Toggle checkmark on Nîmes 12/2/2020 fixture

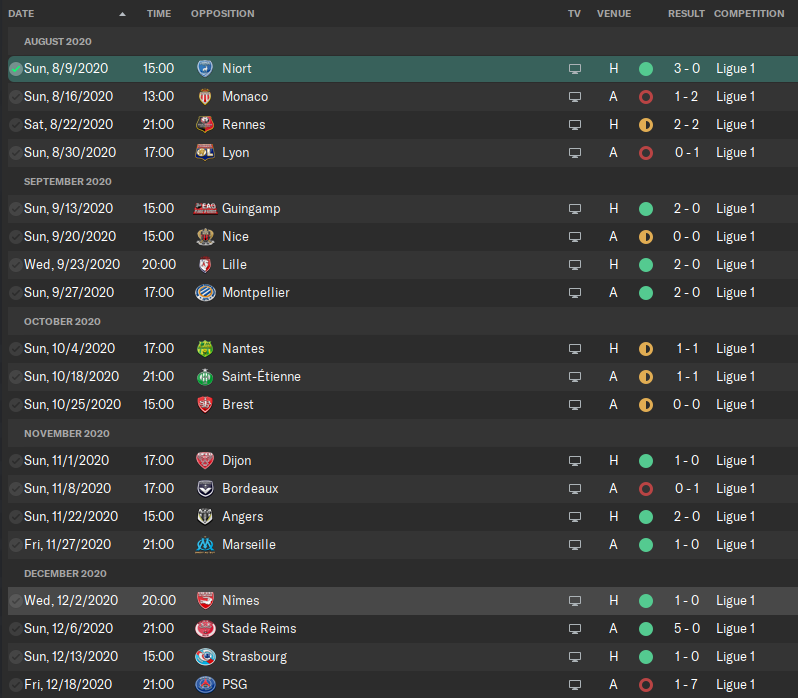point(15,601)
